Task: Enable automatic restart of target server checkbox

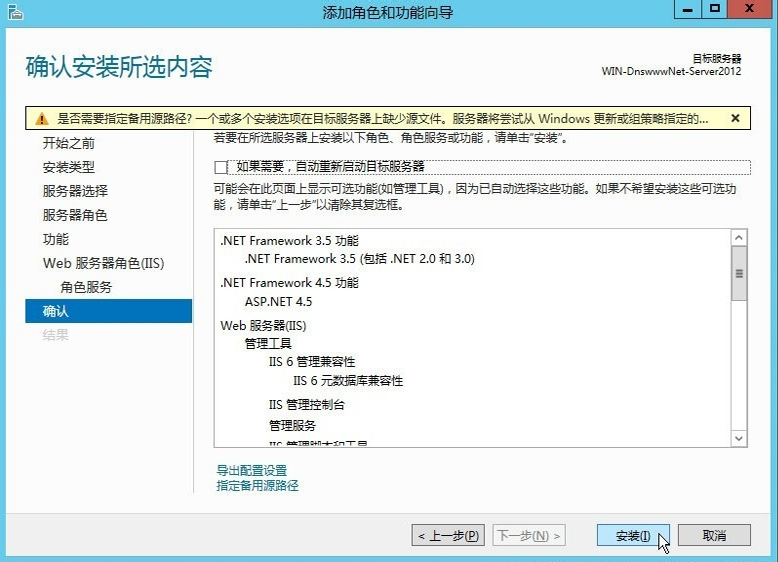Action: 220,167
